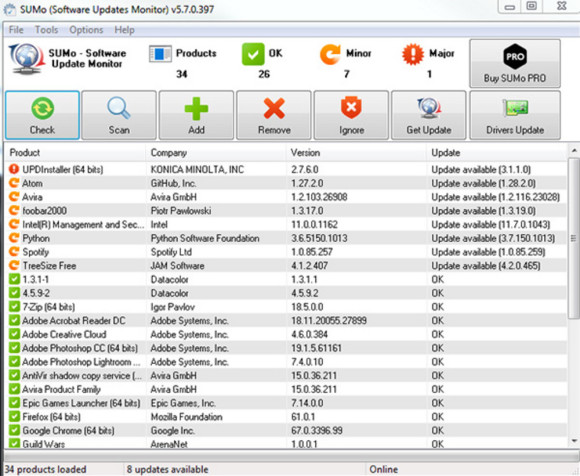Click the green OK checkmark summary icon
Image resolution: width=580 pixels, height=476 pixels.
pyautogui.click(x=253, y=54)
